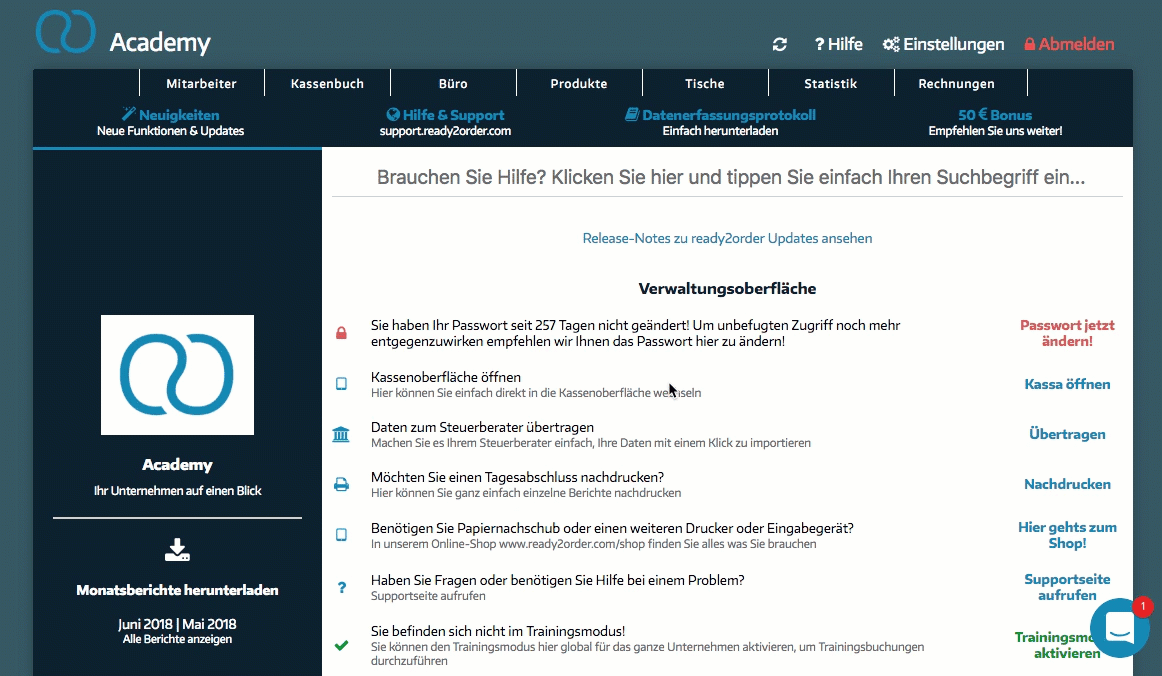This screenshot has width=1162, height=676.
Task: Click the green checkmark Trainingsmodus icon
Action: coord(341,646)
